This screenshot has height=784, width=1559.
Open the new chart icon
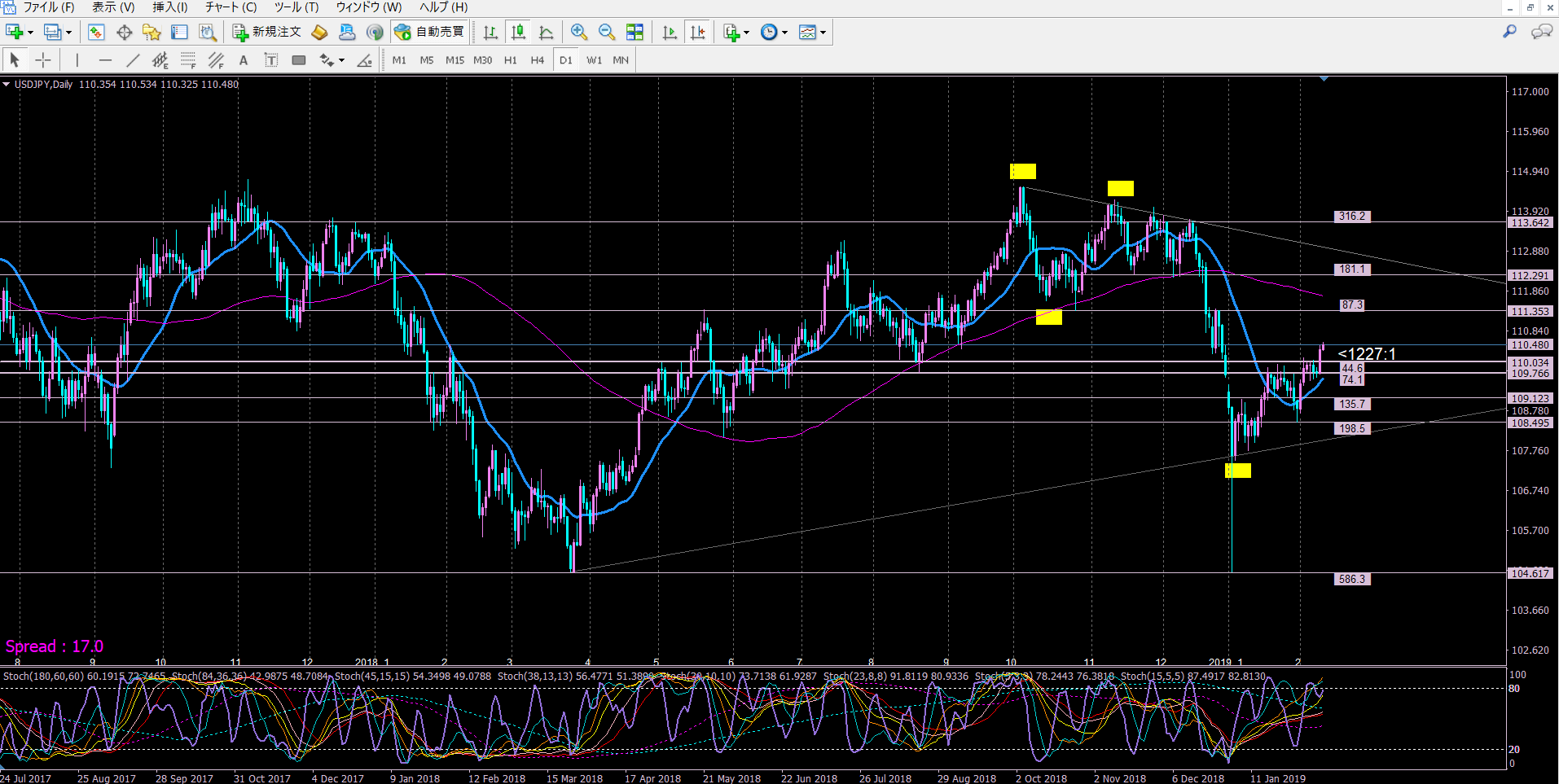pyautogui.click(x=15, y=32)
